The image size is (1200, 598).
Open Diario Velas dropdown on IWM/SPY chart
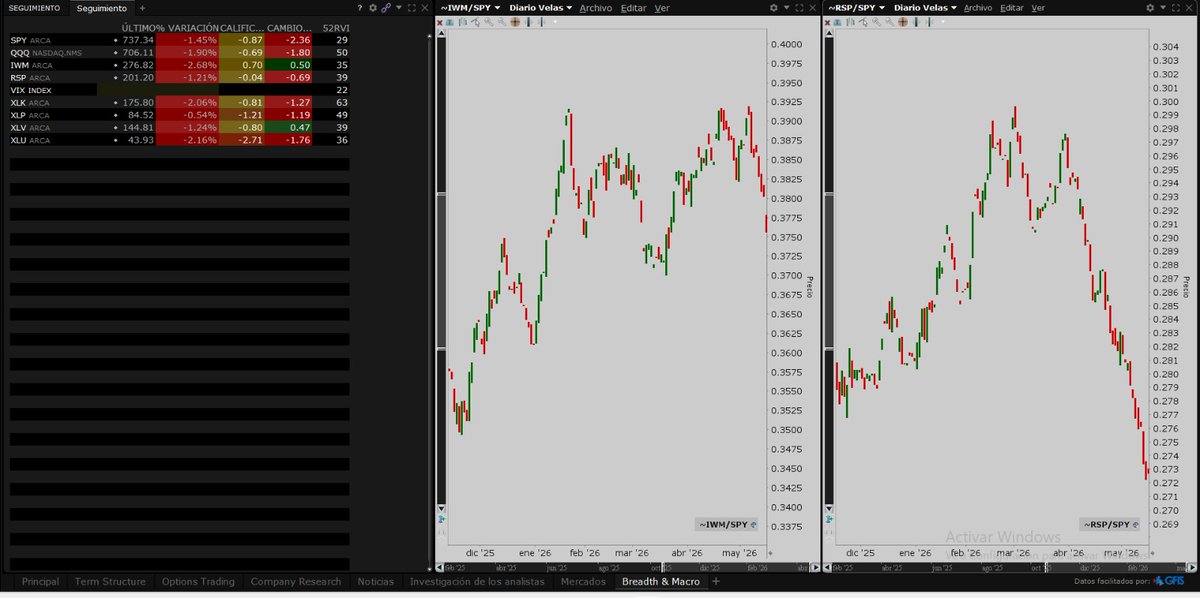[540, 7]
